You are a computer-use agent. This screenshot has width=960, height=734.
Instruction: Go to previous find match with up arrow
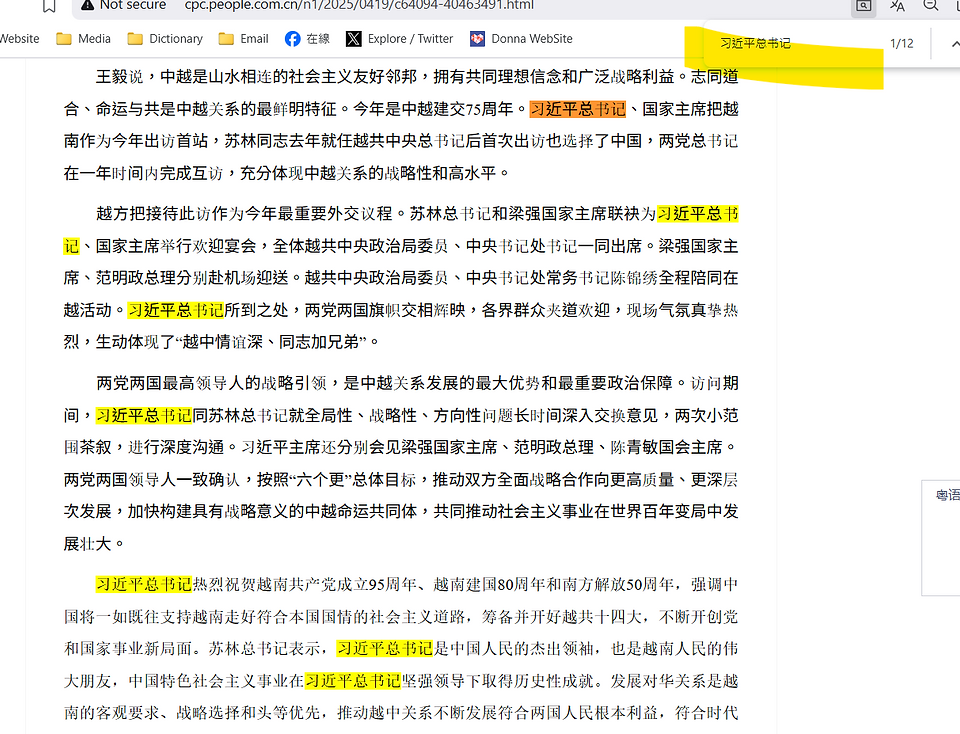pyautogui.click(x=954, y=44)
